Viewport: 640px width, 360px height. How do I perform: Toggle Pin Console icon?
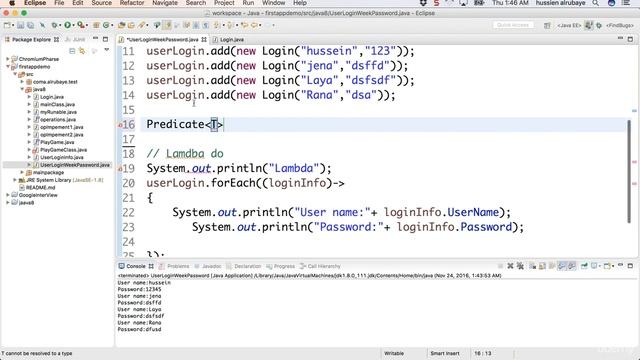click(584, 266)
